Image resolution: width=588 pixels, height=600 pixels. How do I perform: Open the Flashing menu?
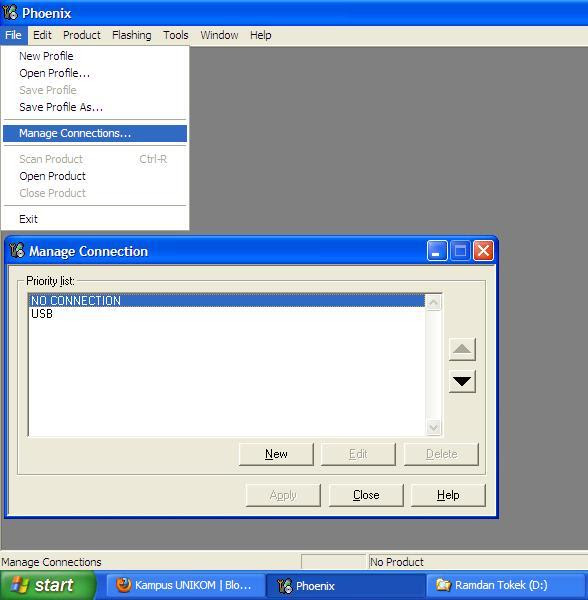[132, 35]
